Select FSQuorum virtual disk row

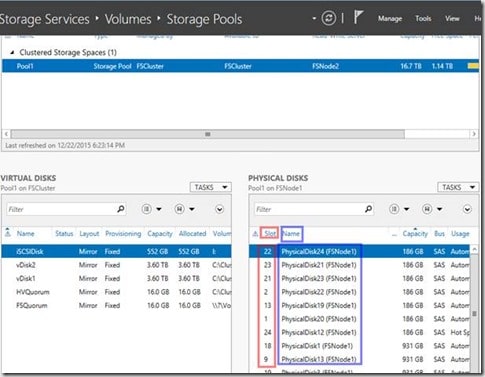tap(116, 305)
